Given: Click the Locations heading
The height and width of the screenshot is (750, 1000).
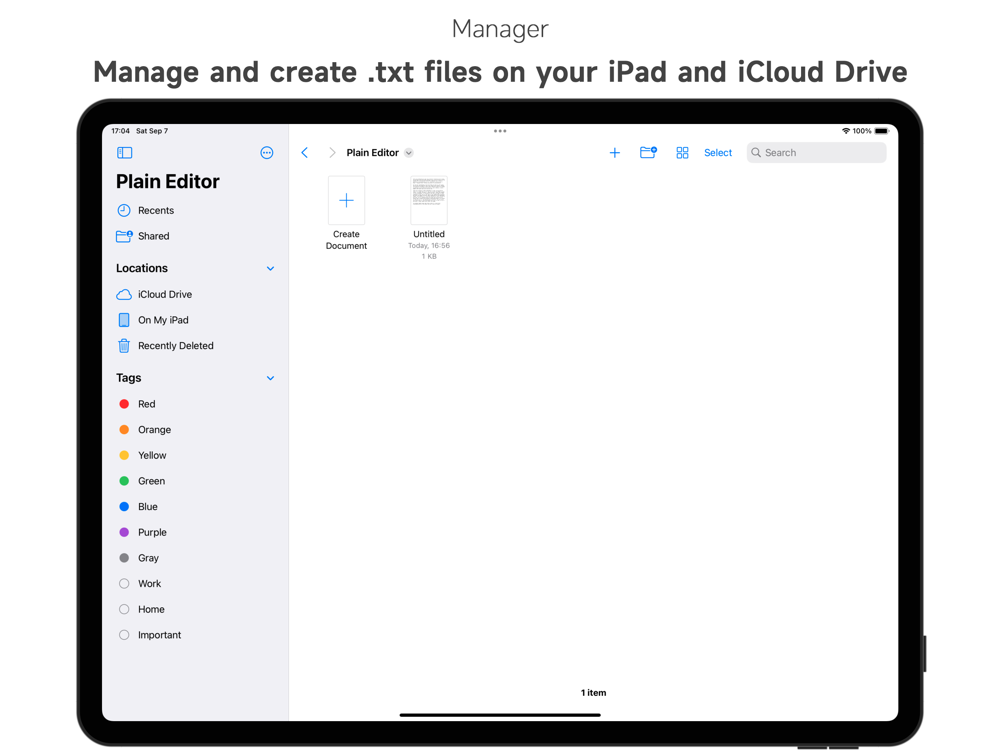Looking at the screenshot, I should (142, 268).
